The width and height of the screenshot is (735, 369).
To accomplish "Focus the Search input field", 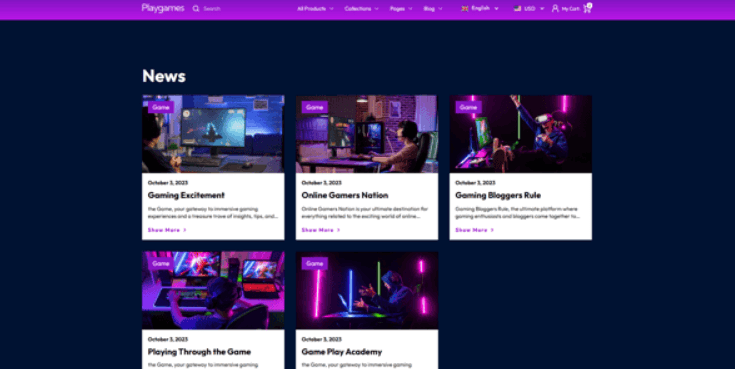I will [212, 8].
